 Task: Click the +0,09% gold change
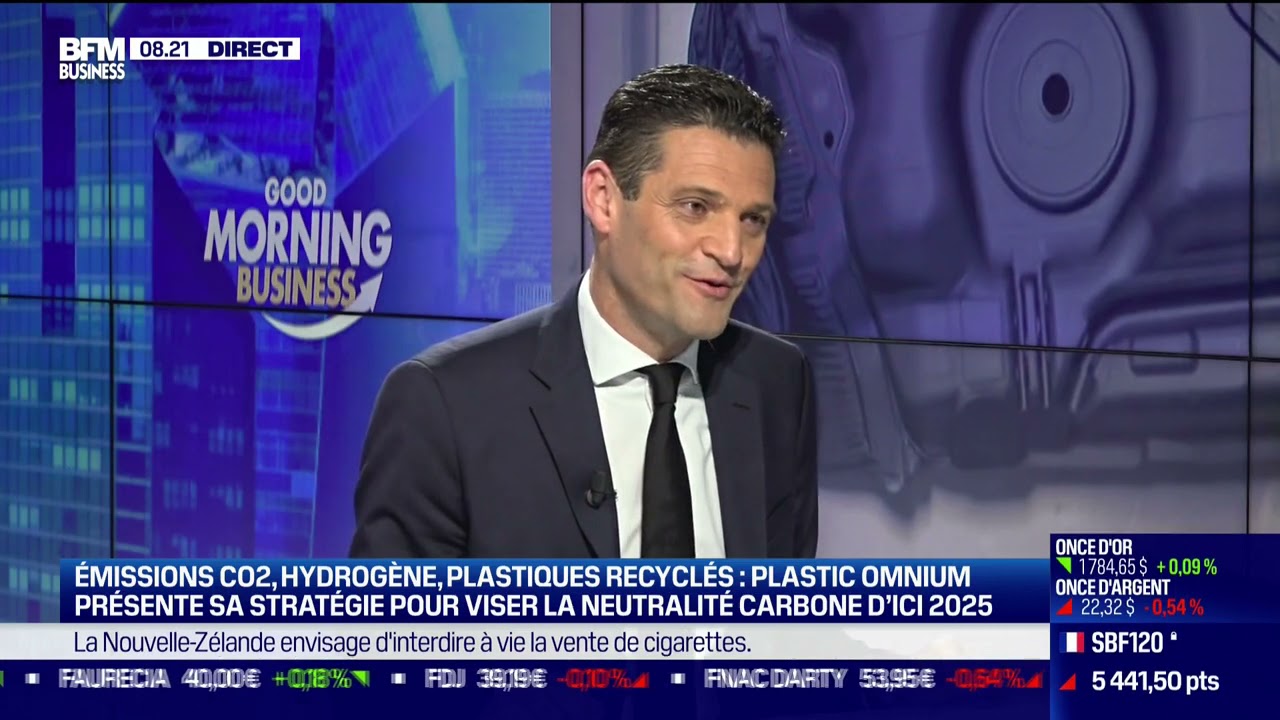[1186, 567]
